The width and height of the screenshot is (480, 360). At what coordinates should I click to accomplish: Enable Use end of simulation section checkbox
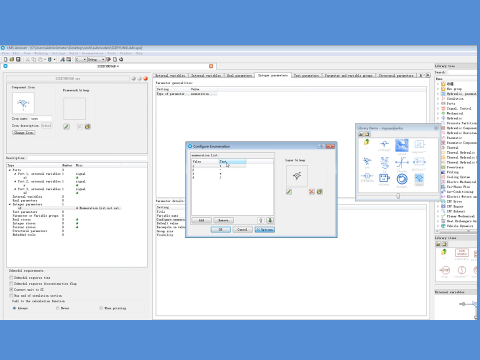[x=11, y=296]
